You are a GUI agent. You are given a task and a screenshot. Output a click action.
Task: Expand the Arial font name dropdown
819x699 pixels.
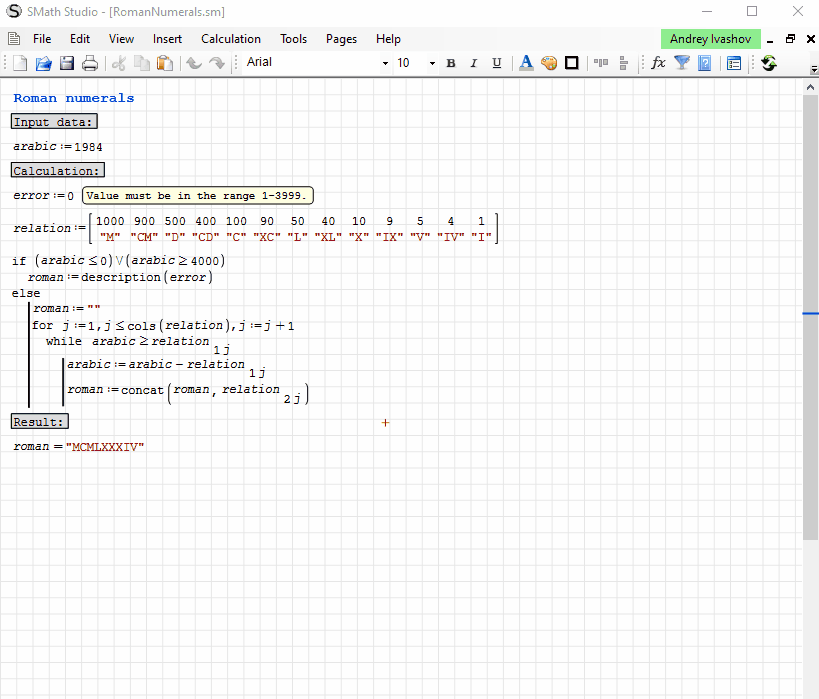[385, 63]
